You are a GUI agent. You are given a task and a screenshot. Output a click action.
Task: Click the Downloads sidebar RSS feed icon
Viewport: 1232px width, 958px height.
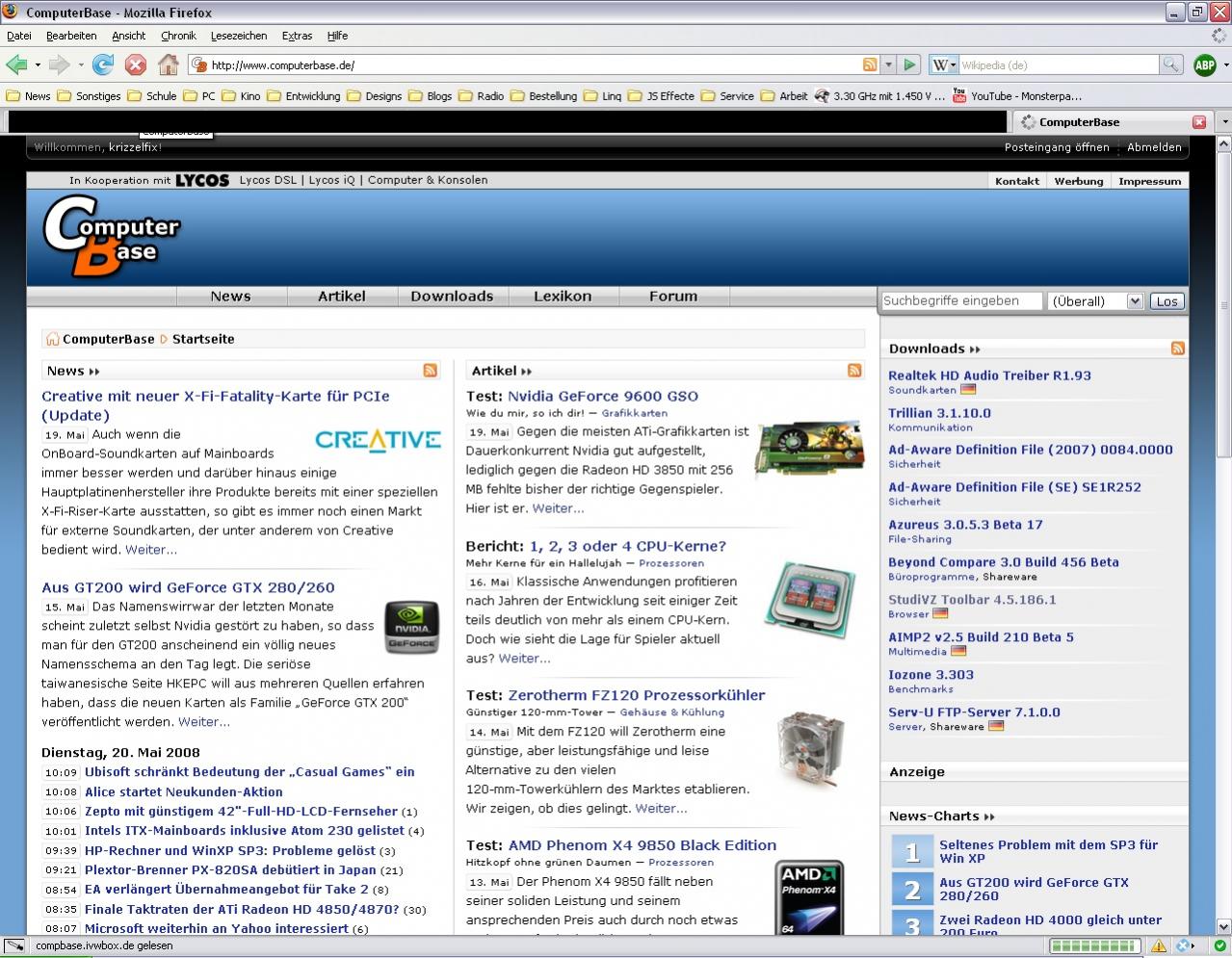click(1177, 349)
